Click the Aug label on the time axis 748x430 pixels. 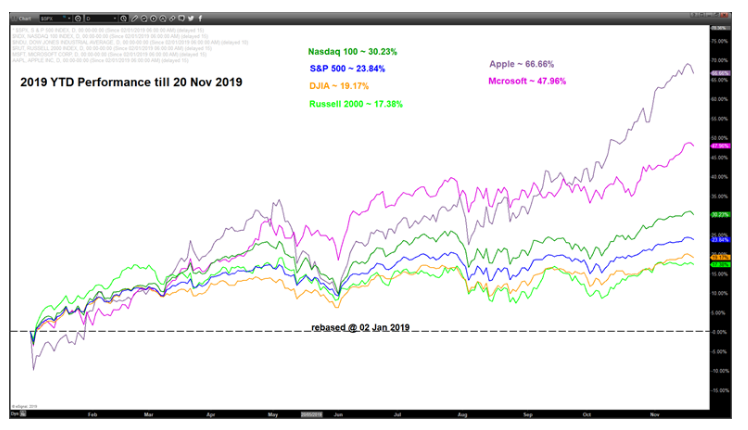pos(462,415)
